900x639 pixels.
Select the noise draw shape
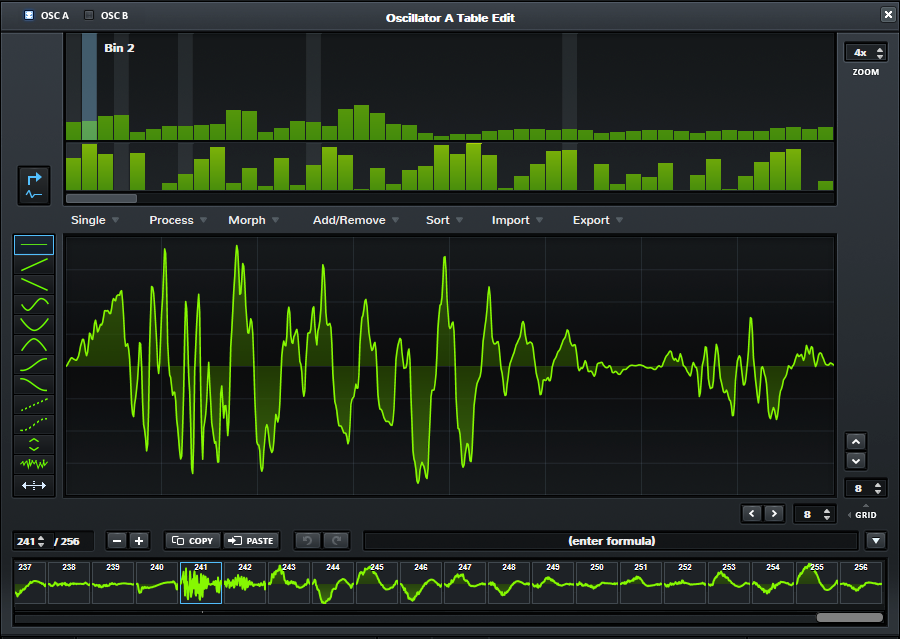click(x=34, y=464)
